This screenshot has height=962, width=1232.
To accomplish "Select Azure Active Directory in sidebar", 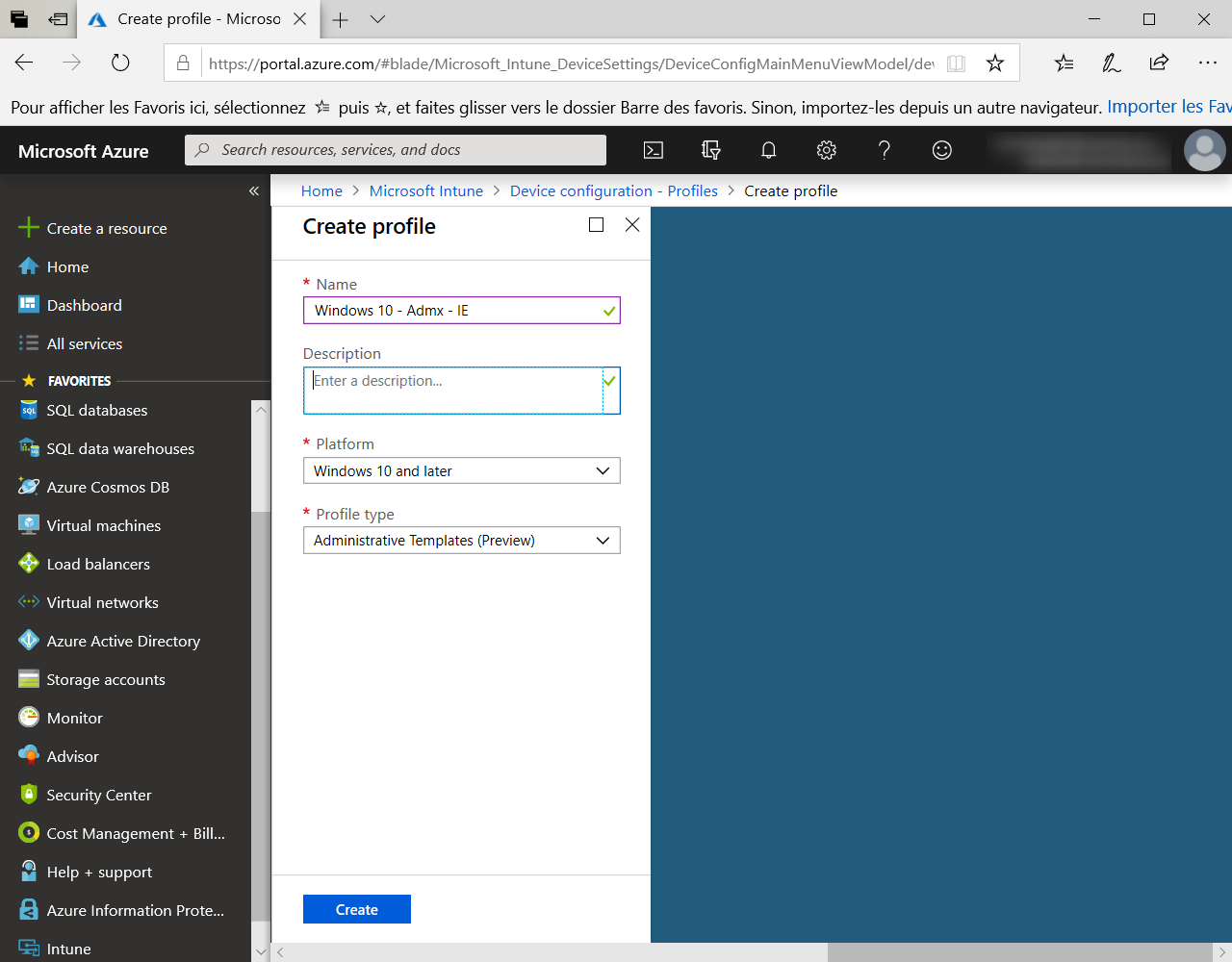I will pos(123,642).
